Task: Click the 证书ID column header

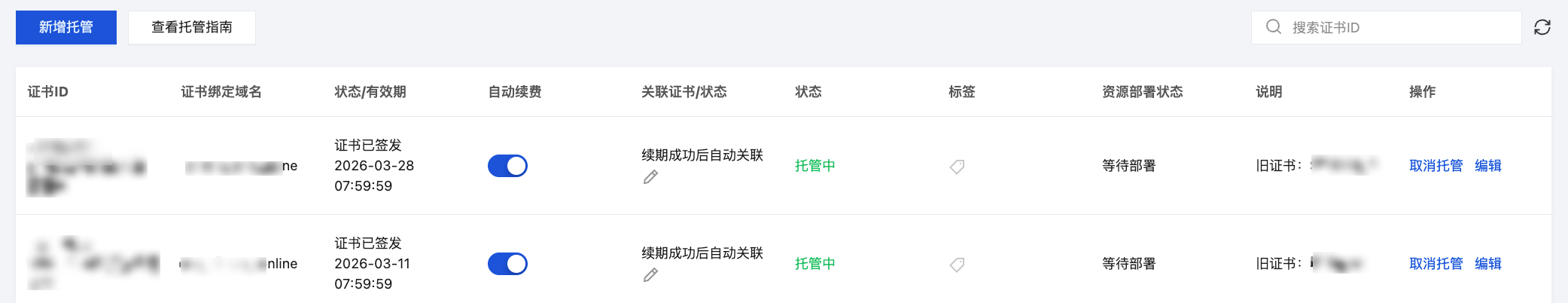Action: pos(48,92)
